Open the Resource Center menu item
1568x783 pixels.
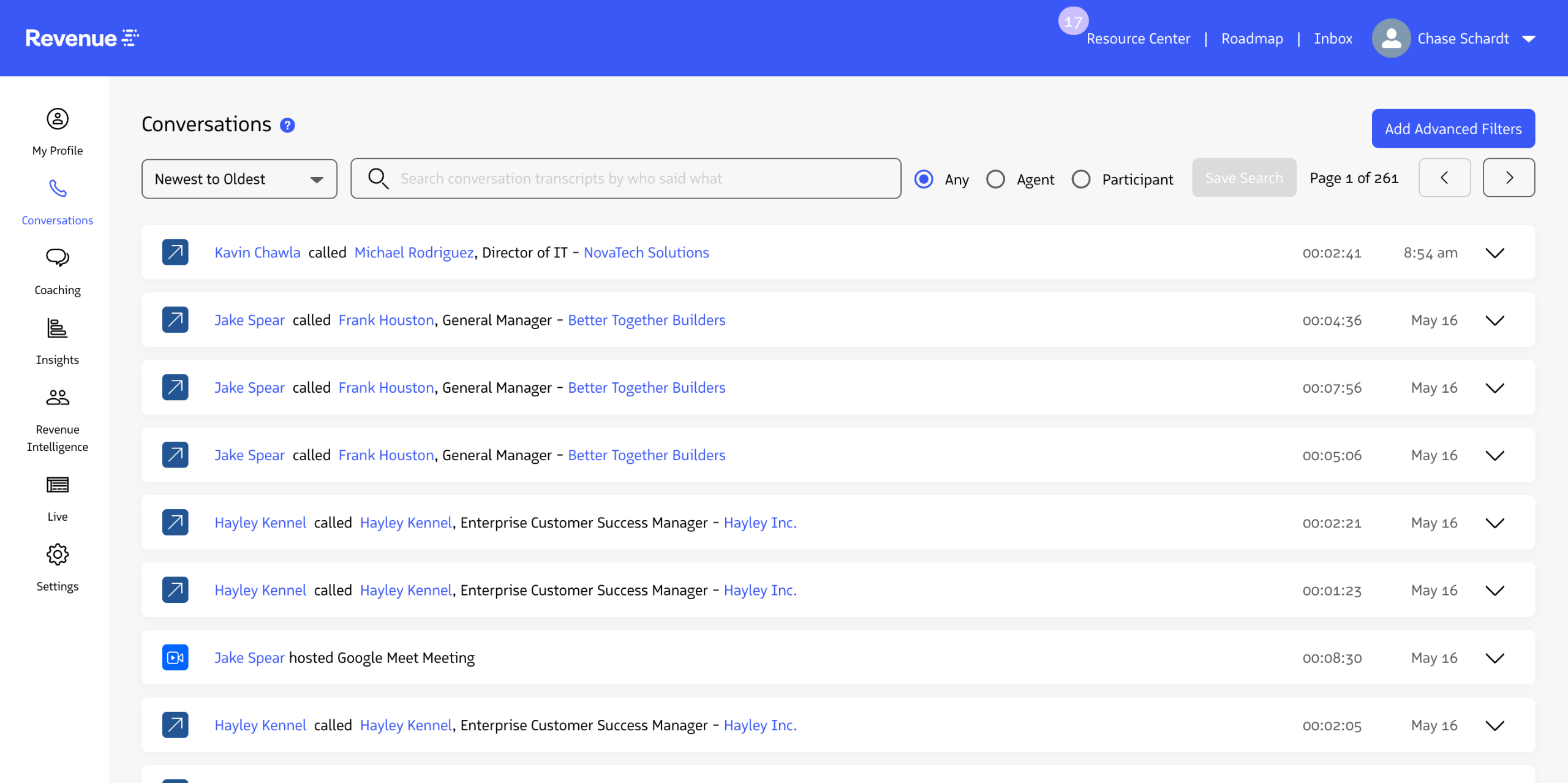click(x=1138, y=39)
